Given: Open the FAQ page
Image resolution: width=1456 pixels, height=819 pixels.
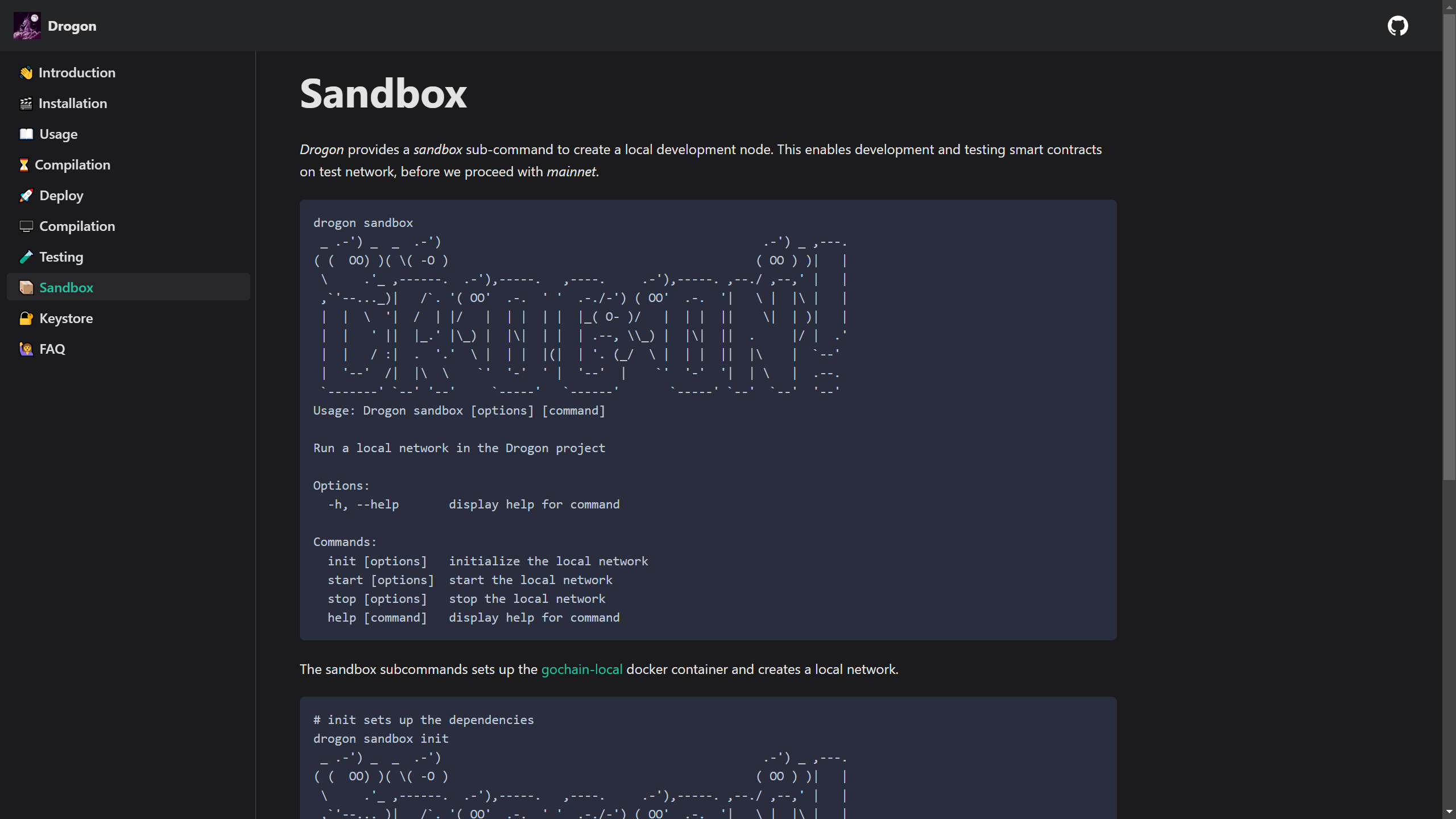Looking at the screenshot, I should click(x=52, y=349).
